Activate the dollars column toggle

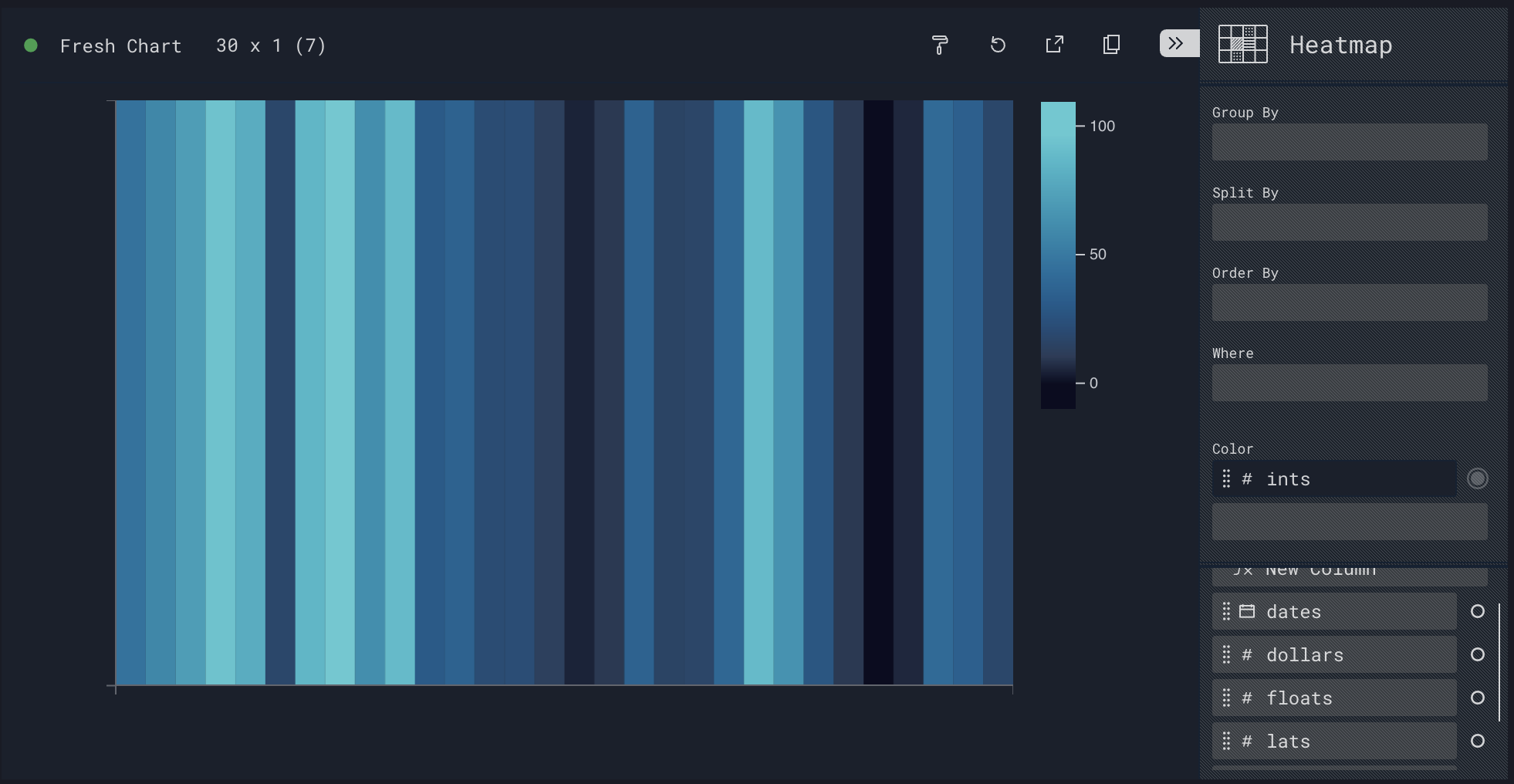[1478, 654]
